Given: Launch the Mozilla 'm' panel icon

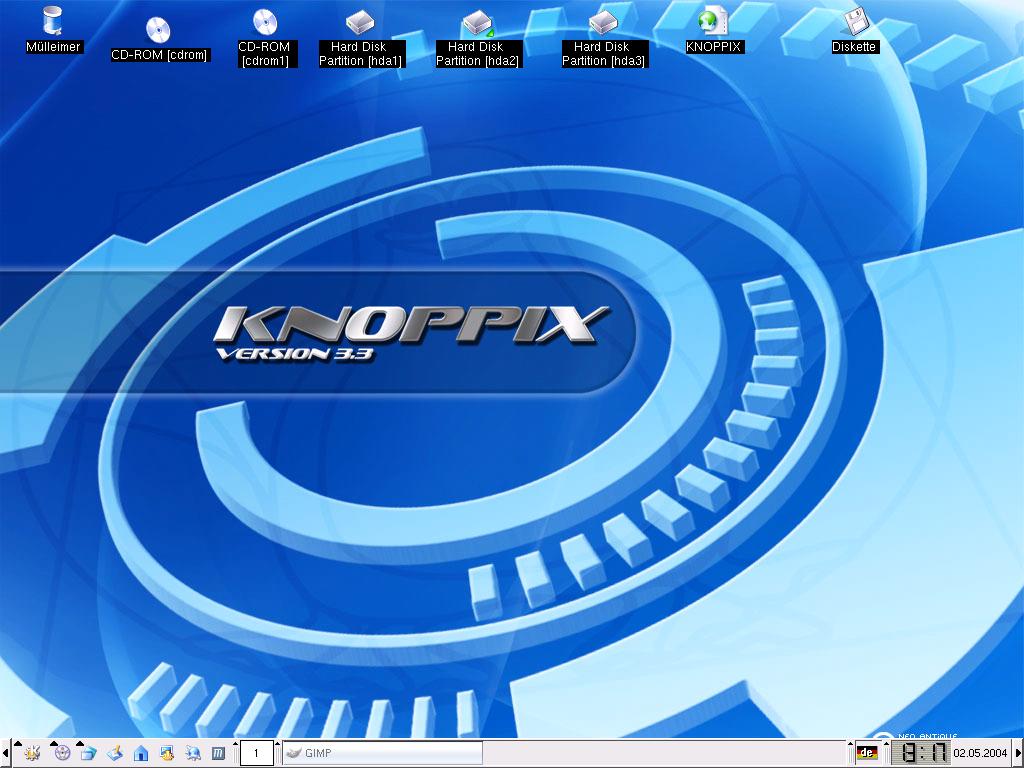Looking at the screenshot, I should click(x=218, y=753).
